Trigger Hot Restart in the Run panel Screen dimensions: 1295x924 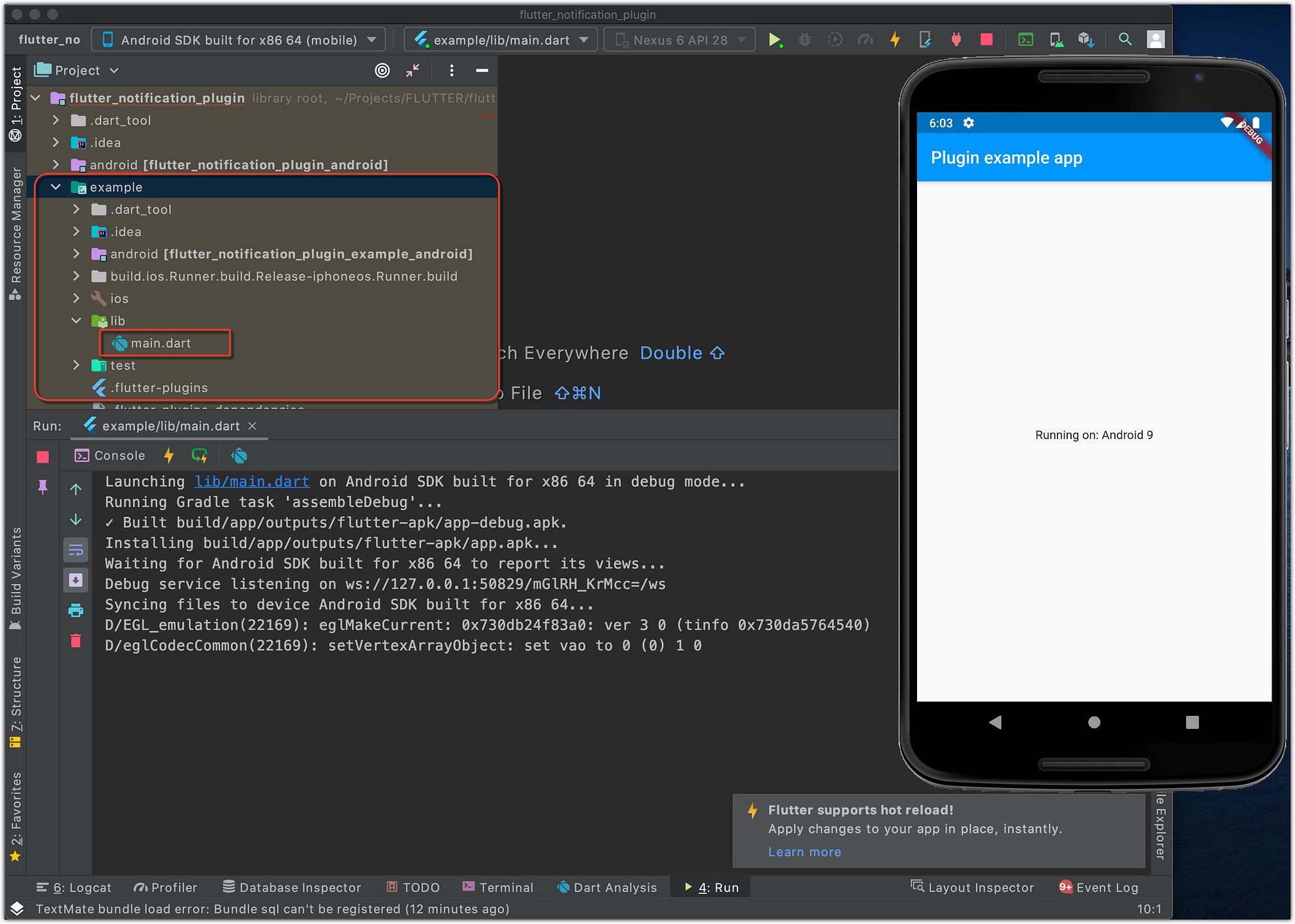pyautogui.click(x=200, y=455)
